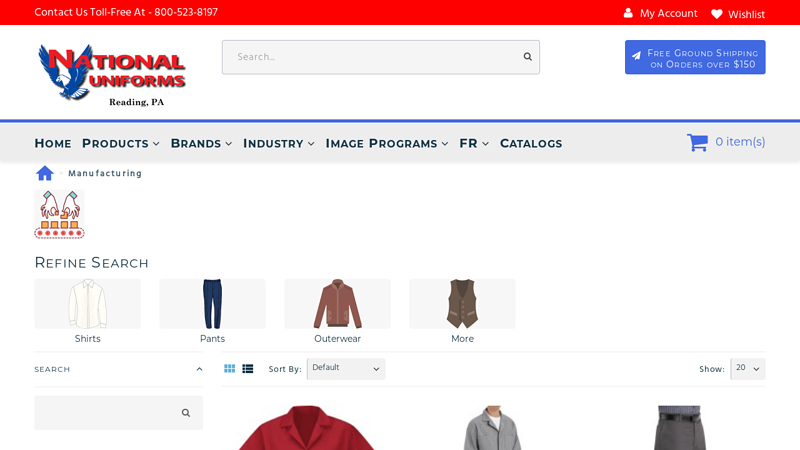
Task: Expand the Brands menu
Action: [201, 143]
